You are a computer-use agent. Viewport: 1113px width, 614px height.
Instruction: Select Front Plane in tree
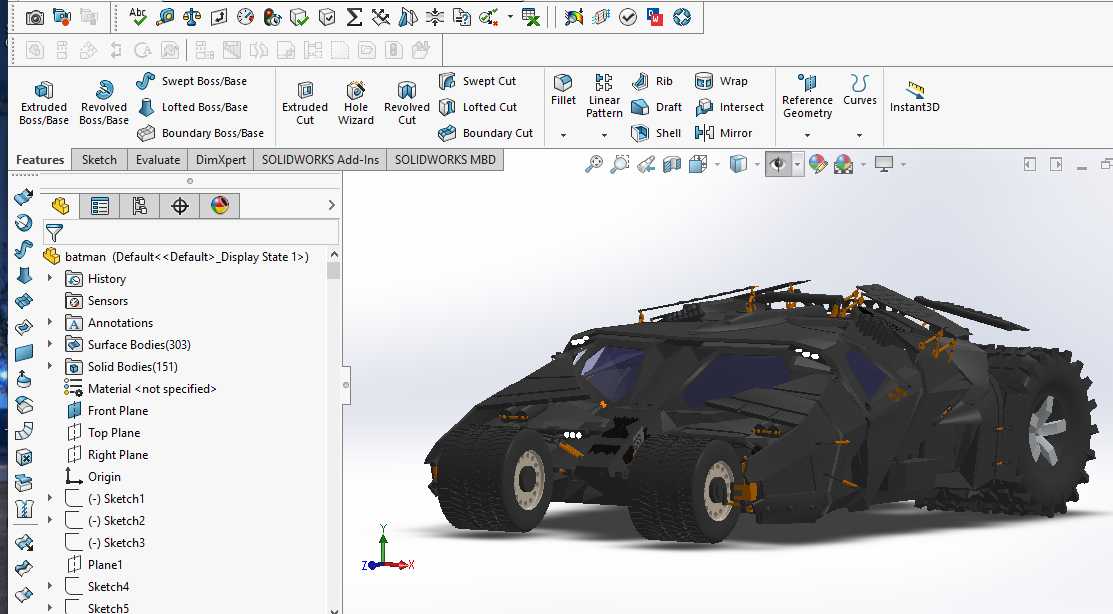107,410
